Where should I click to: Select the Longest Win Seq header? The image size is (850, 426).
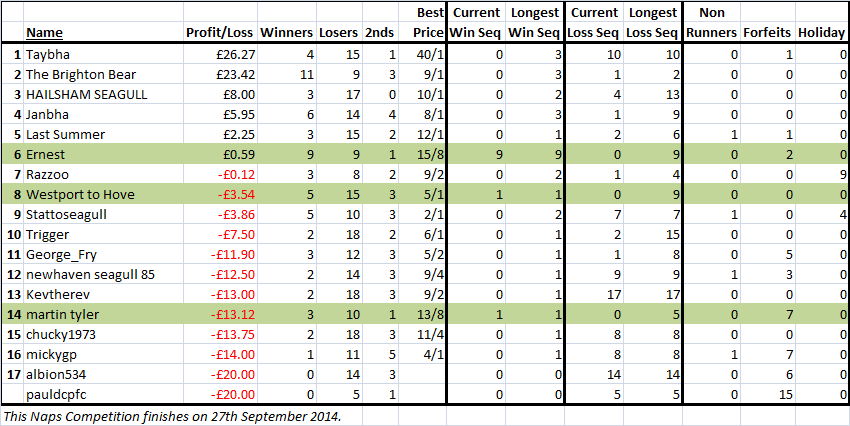pos(535,22)
